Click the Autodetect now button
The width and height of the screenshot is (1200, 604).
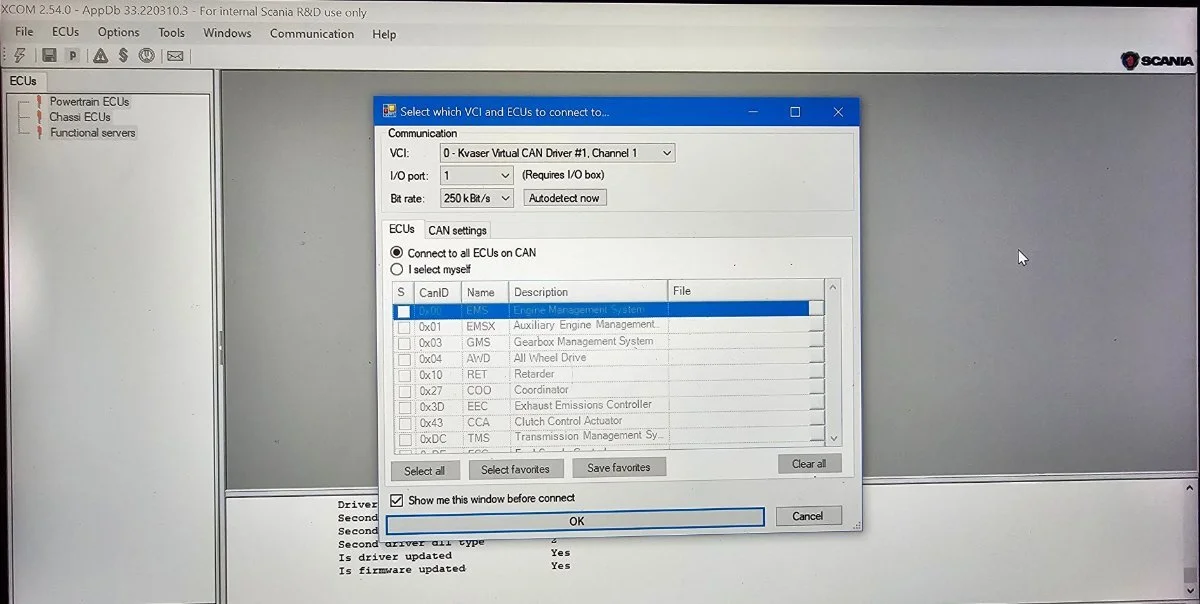point(564,198)
